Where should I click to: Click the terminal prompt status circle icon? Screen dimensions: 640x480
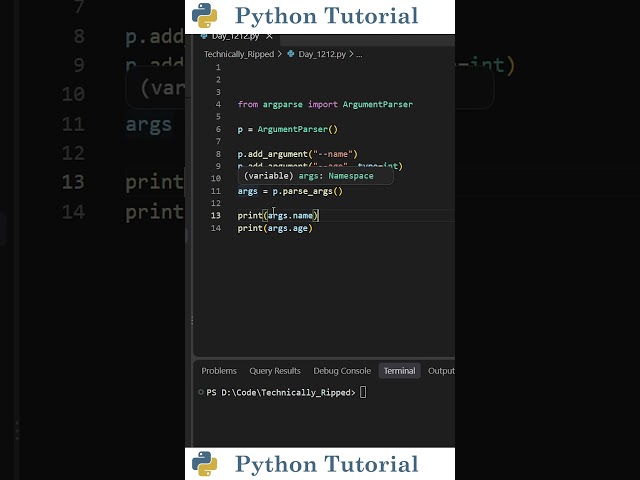201,392
